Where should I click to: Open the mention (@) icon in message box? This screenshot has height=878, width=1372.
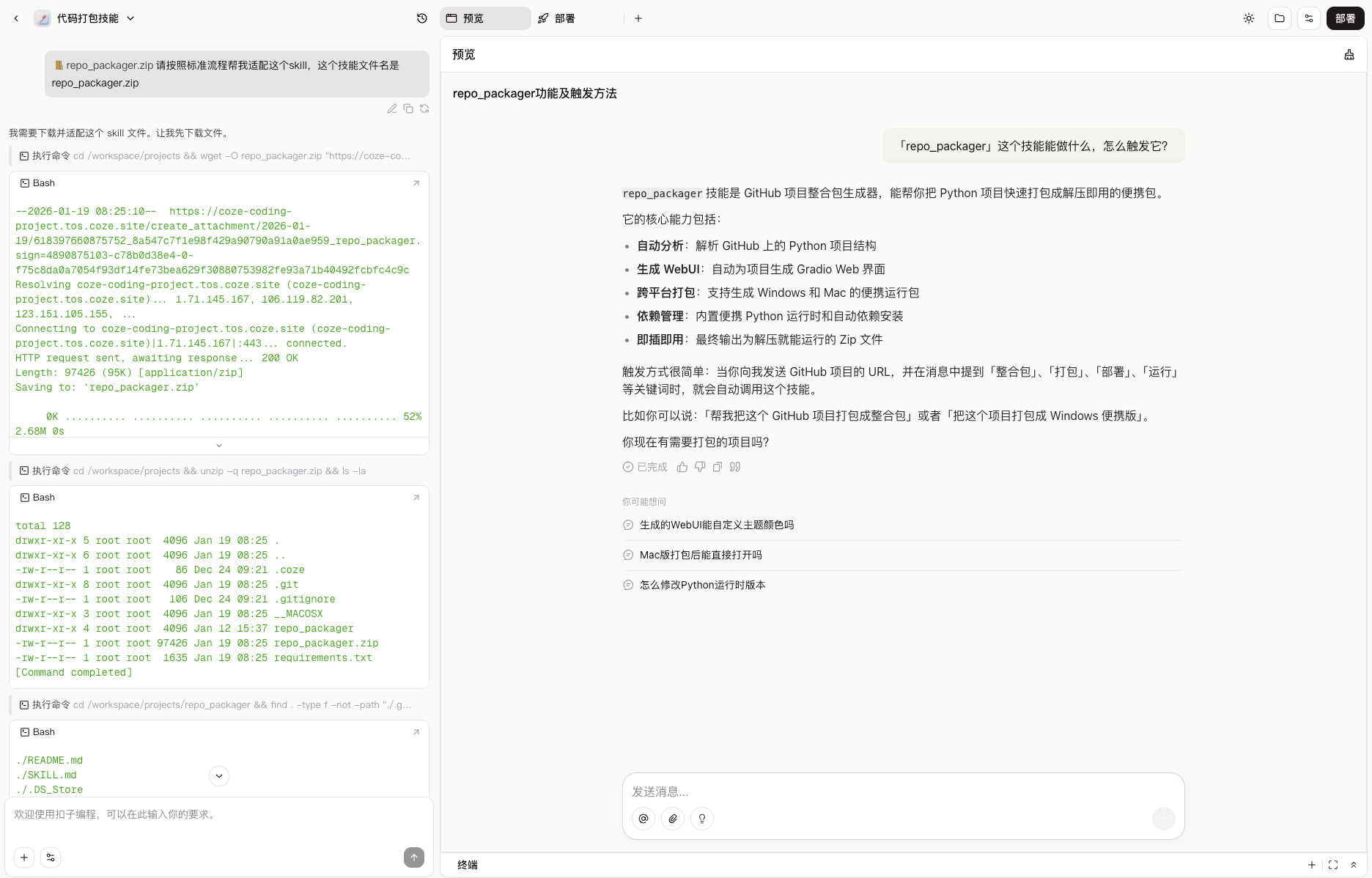[643, 819]
